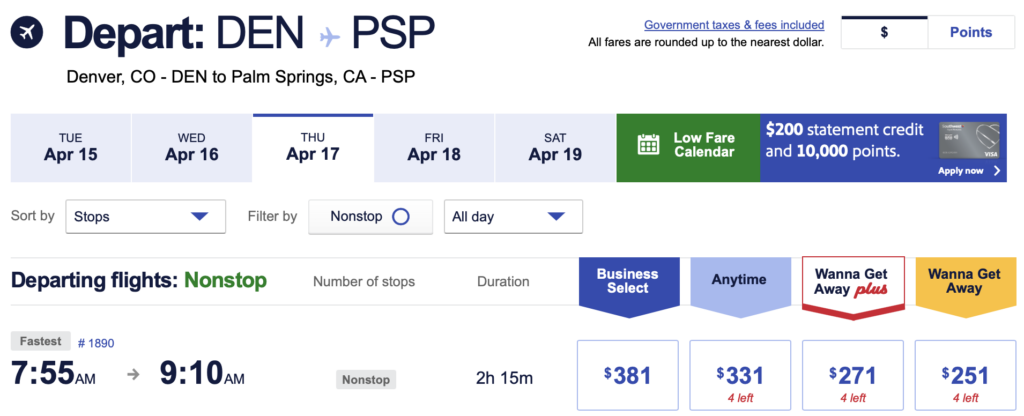This screenshot has width=1024, height=416.
Task: Click the calendar icon on Low Fare Calendar
Action: pos(649,145)
